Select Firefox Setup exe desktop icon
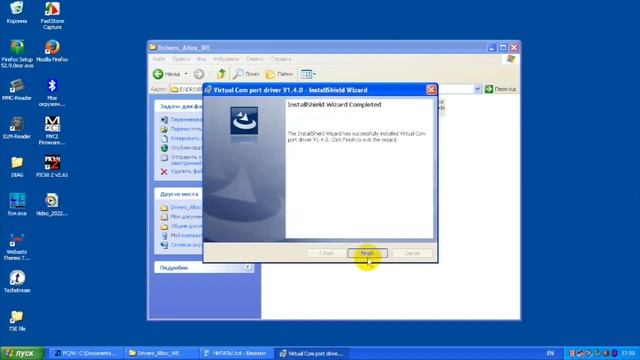Image resolution: width=640 pixels, height=360 pixels. [17, 54]
